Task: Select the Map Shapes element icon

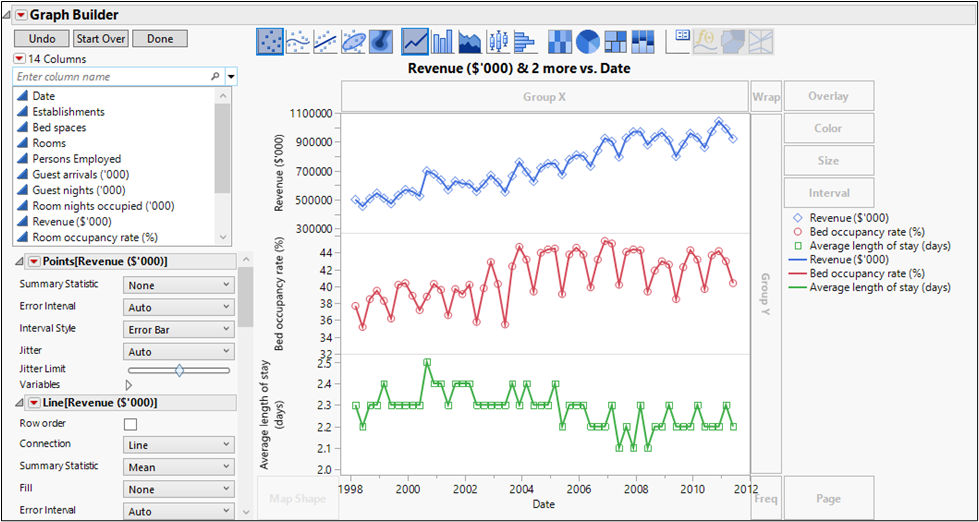Action: (733, 41)
